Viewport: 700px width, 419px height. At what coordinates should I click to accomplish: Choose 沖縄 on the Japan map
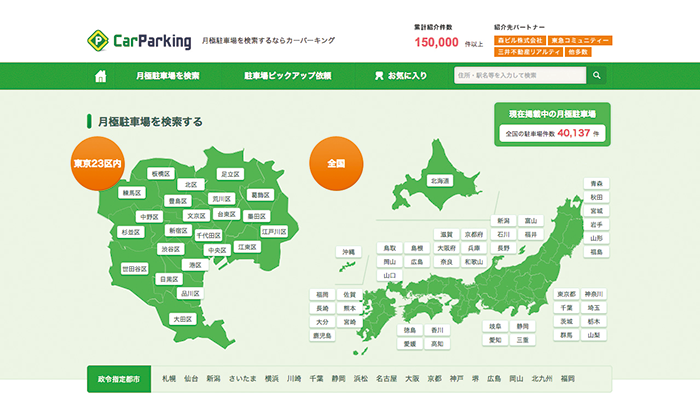tap(348, 252)
